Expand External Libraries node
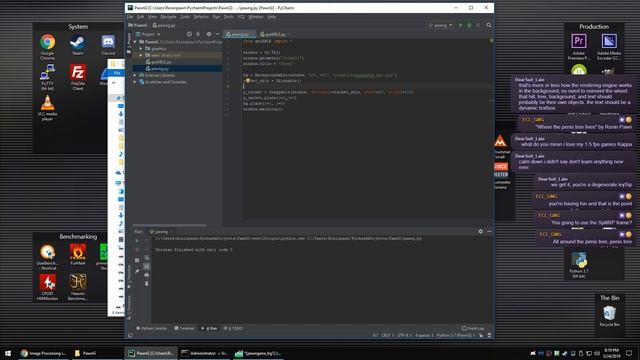 tap(135, 75)
